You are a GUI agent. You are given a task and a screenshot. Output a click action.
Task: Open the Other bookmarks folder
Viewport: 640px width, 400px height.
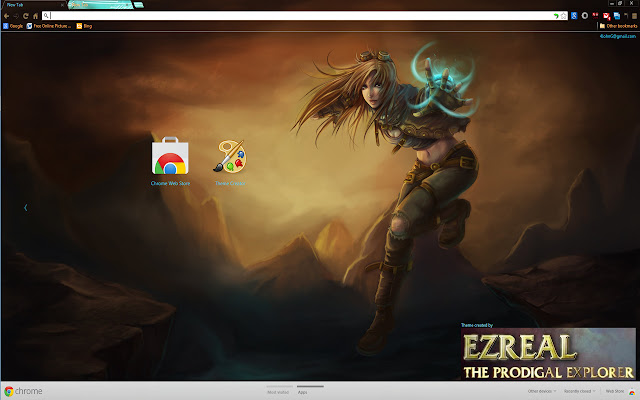(618, 26)
